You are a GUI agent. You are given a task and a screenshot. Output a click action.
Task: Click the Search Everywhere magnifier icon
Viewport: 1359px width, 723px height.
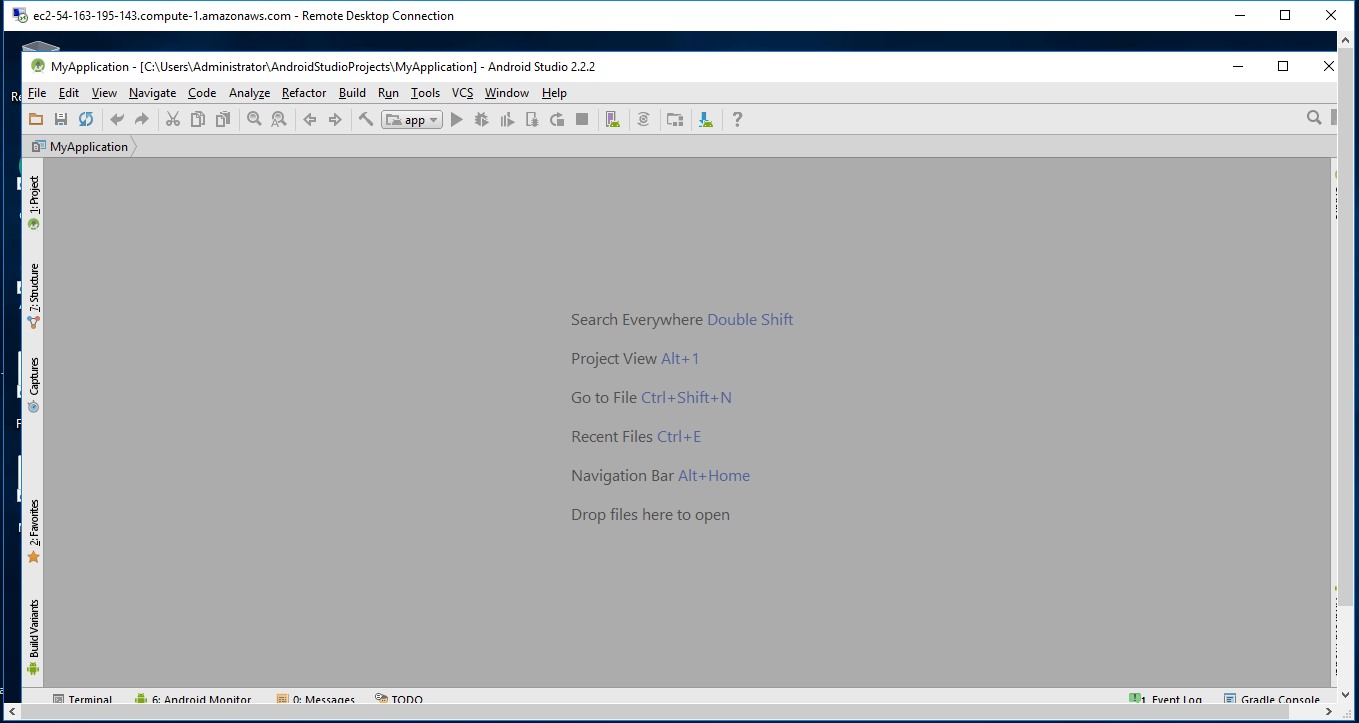click(1314, 118)
